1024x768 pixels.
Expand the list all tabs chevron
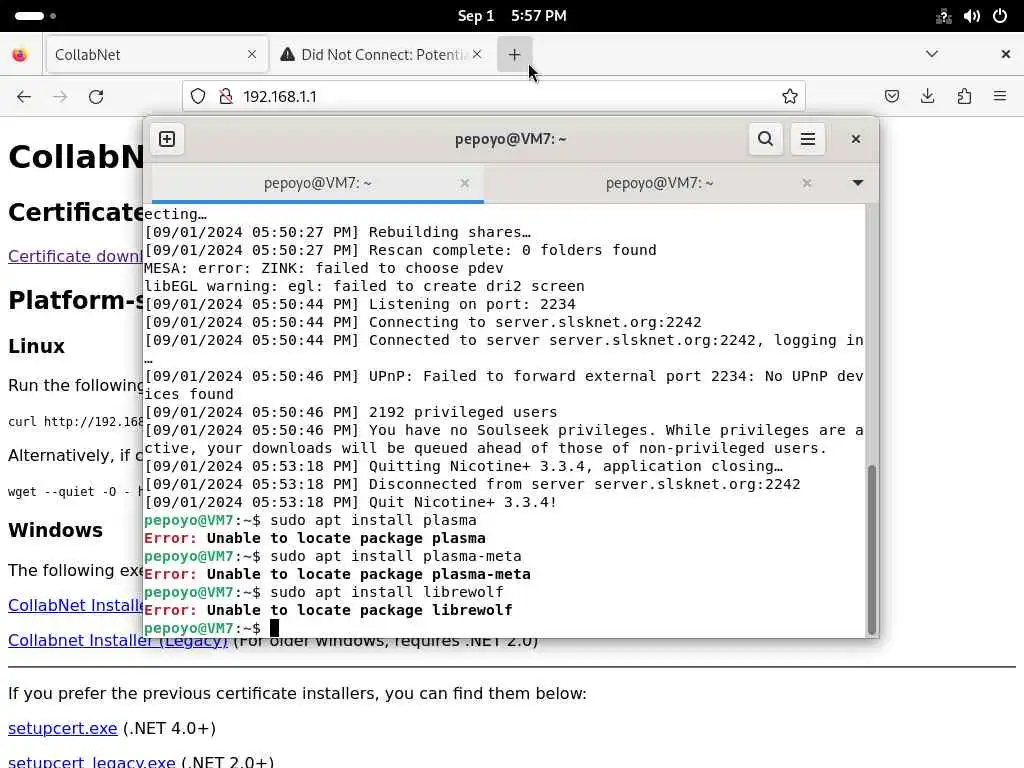[932, 54]
